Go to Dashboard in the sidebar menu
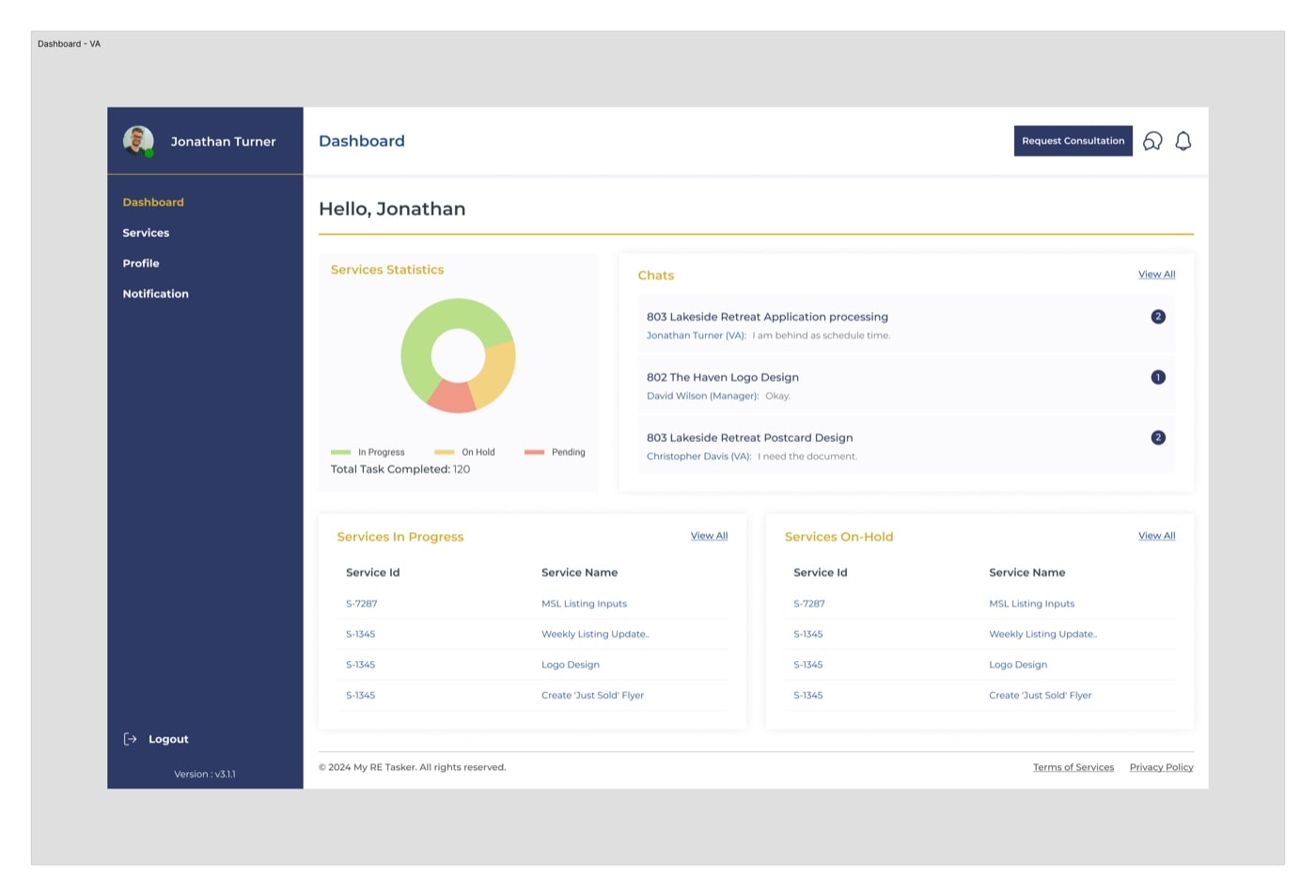 click(153, 202)
